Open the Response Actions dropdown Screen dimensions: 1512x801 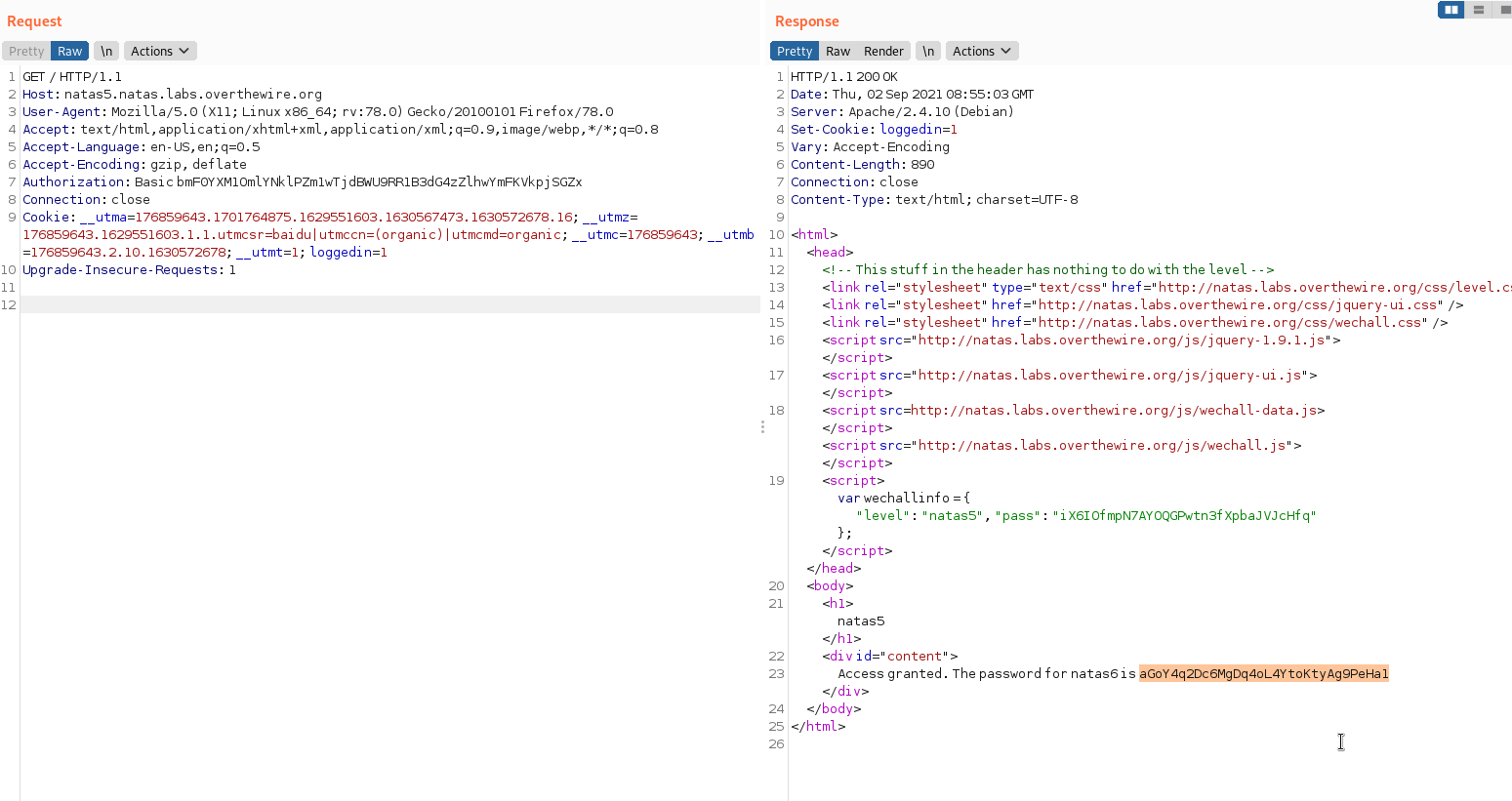[982, 51]
